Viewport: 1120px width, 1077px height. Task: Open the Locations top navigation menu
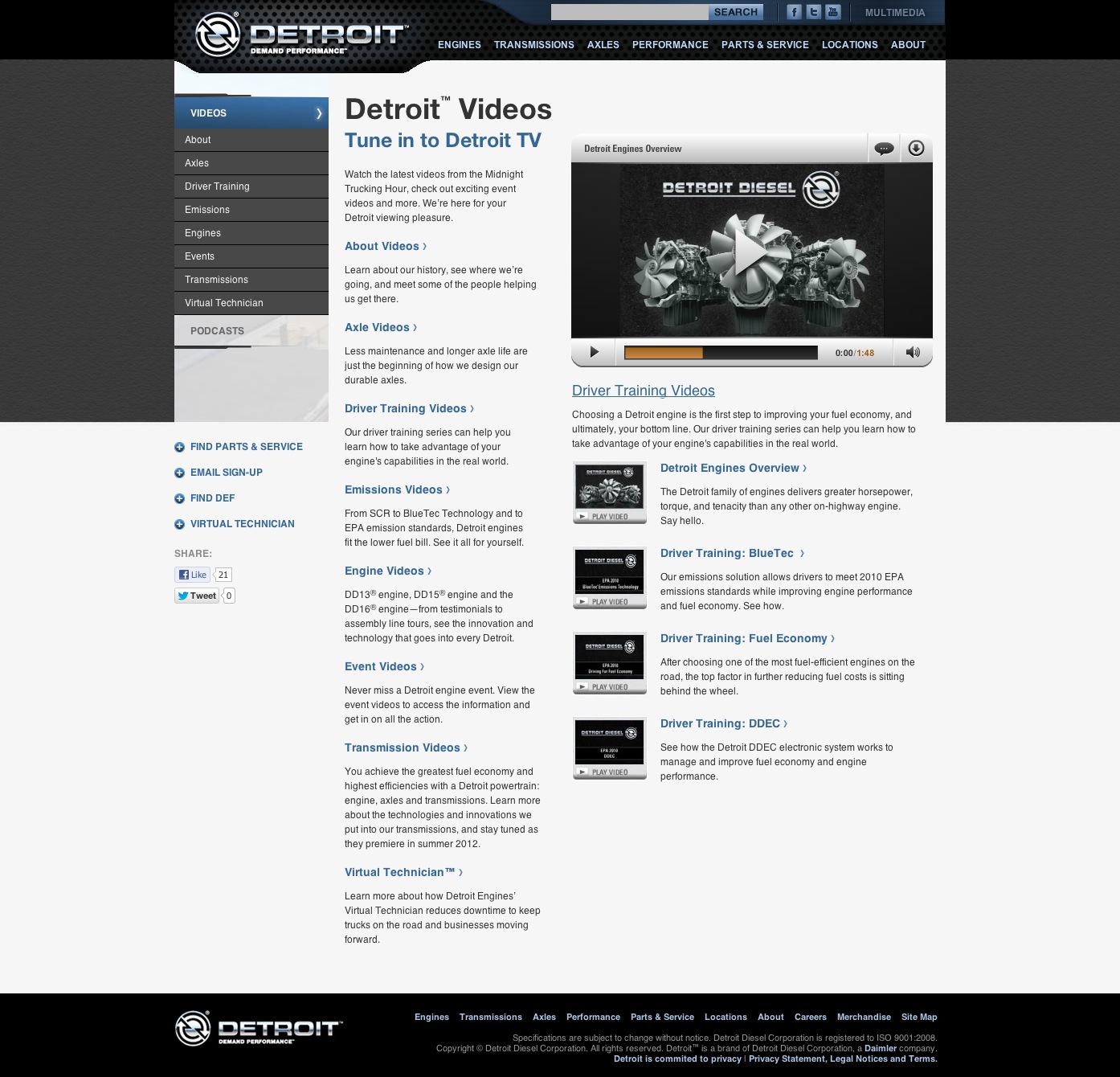[x=850, y=45]
